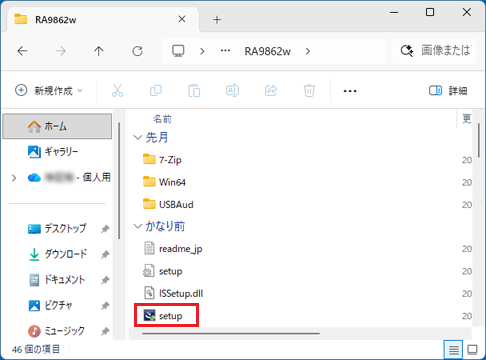
Task: Expand chevron after RA9862w breadcrumb
Action: tap(308, 51)
